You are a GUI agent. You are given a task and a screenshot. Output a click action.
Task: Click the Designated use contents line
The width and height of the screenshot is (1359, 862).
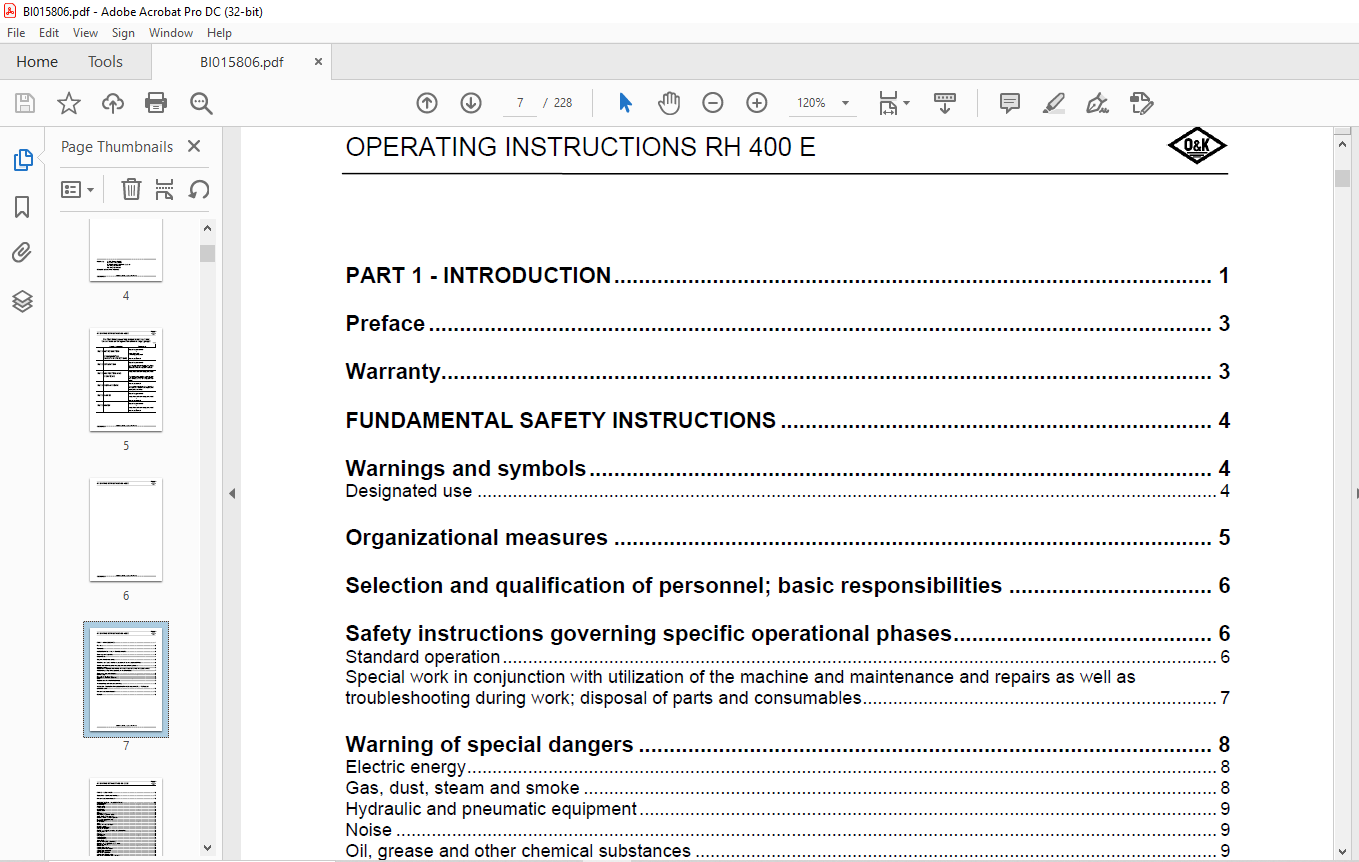coord(787,492)
